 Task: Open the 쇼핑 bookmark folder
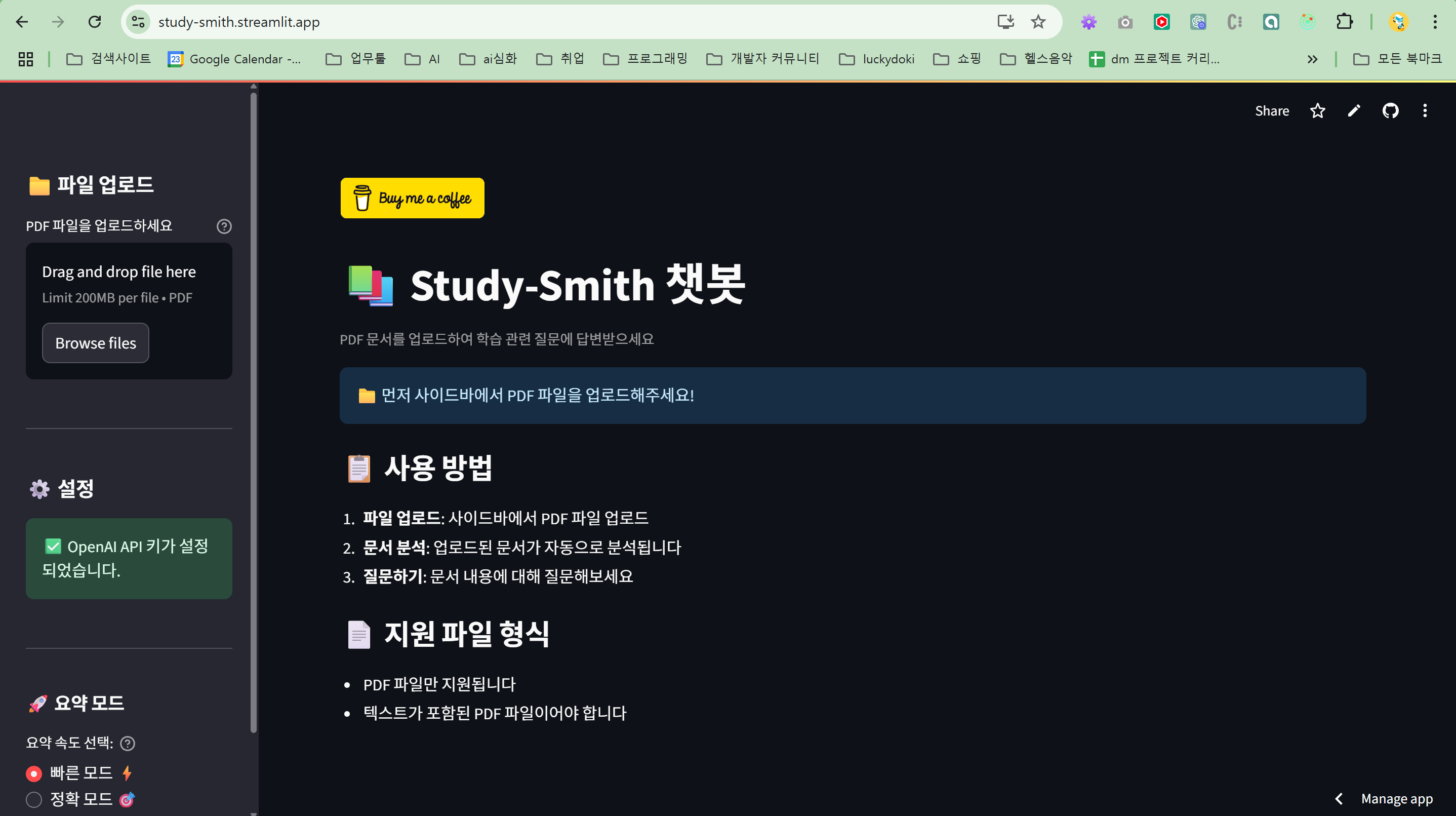pyautogui.click(x=957, y=59)
